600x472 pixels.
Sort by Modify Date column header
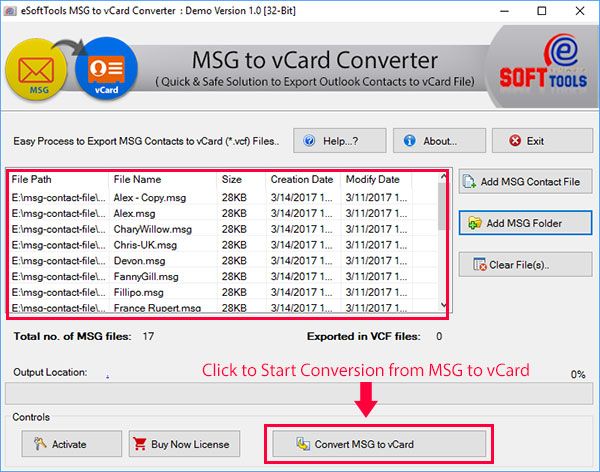click(x=376, y=179)
